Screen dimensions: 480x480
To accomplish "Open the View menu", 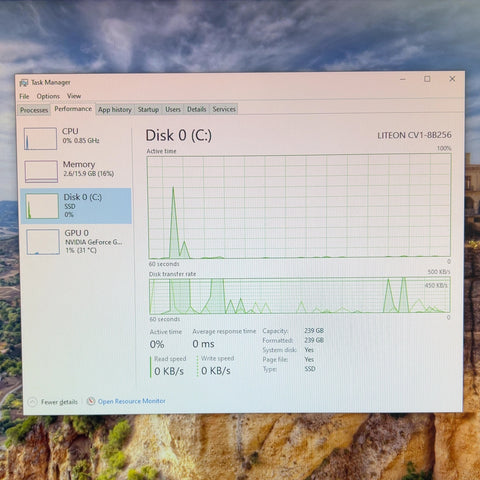I will pyautogui.click(x=74, y=96).
